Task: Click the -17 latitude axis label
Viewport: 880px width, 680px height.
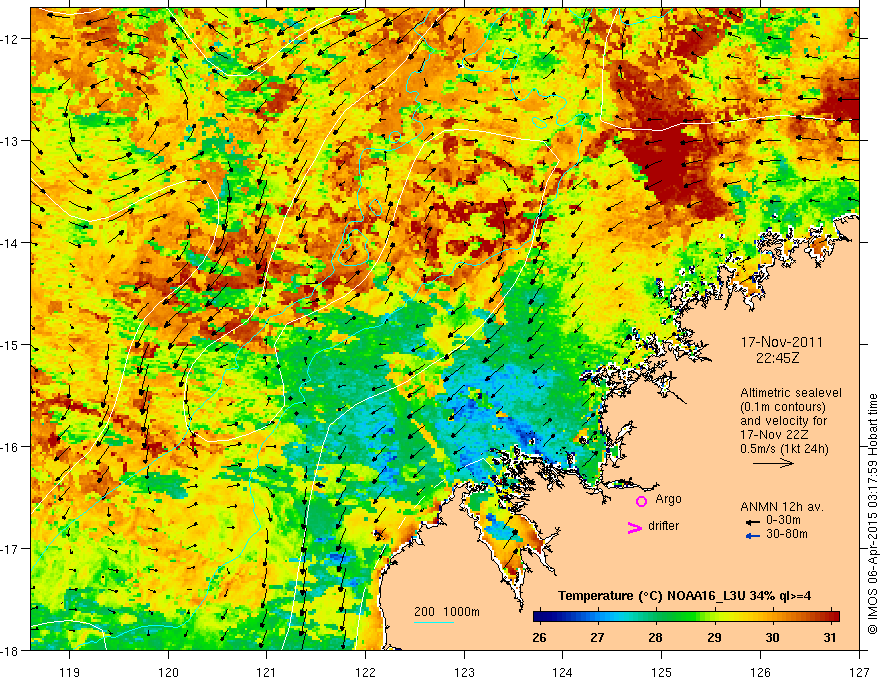Action: (10, 548)
